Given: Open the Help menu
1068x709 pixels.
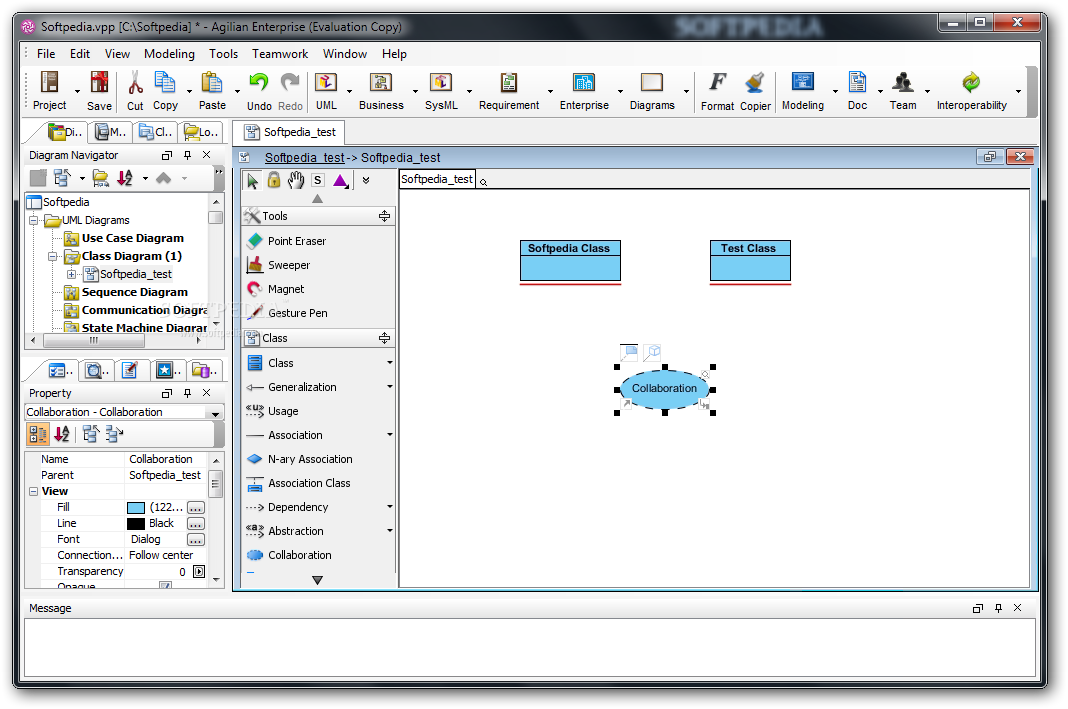Looking at the screenshot, I should click(394, 54).
